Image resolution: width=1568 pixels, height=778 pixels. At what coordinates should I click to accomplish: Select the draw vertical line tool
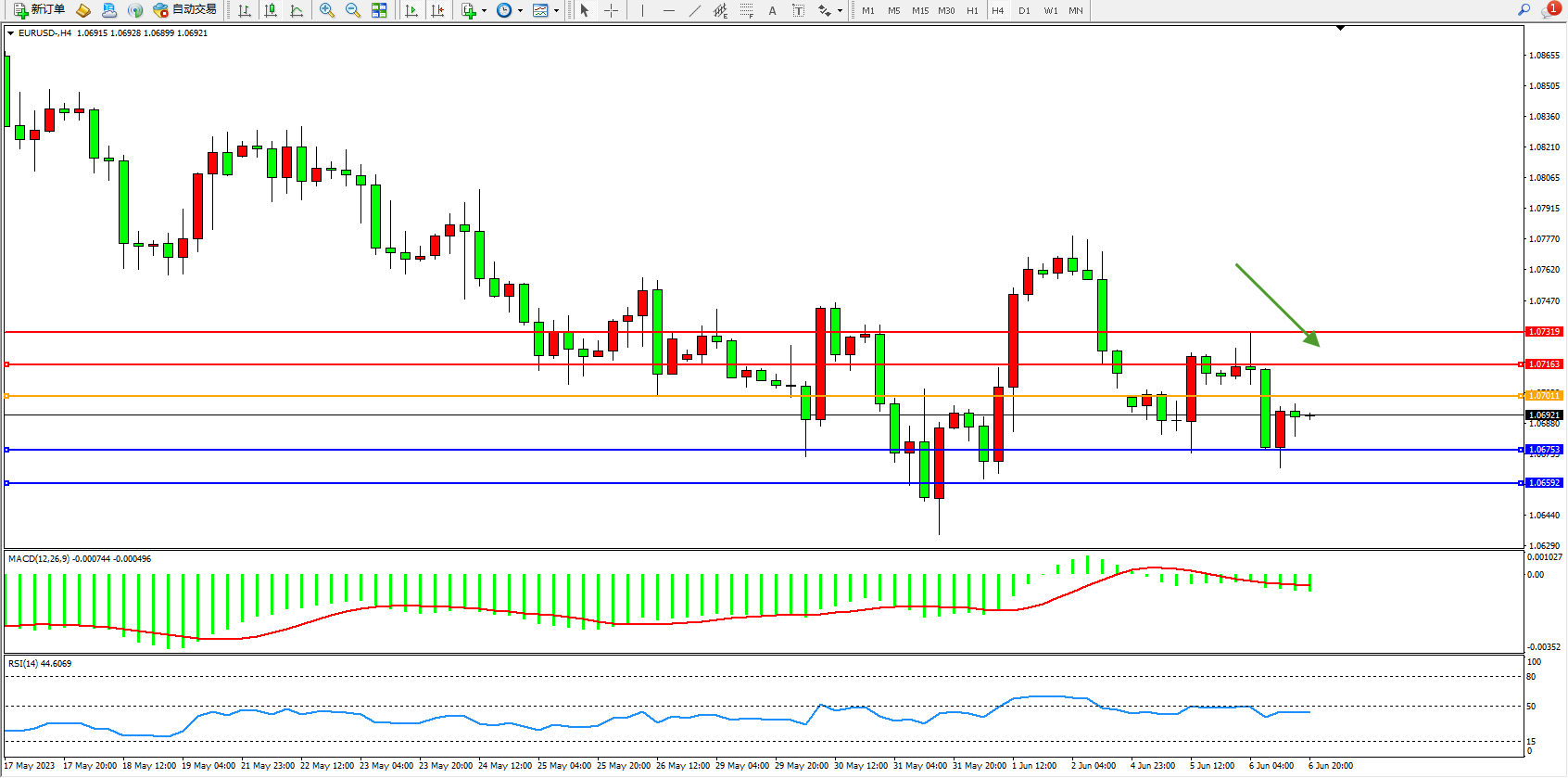coord(642,10)
